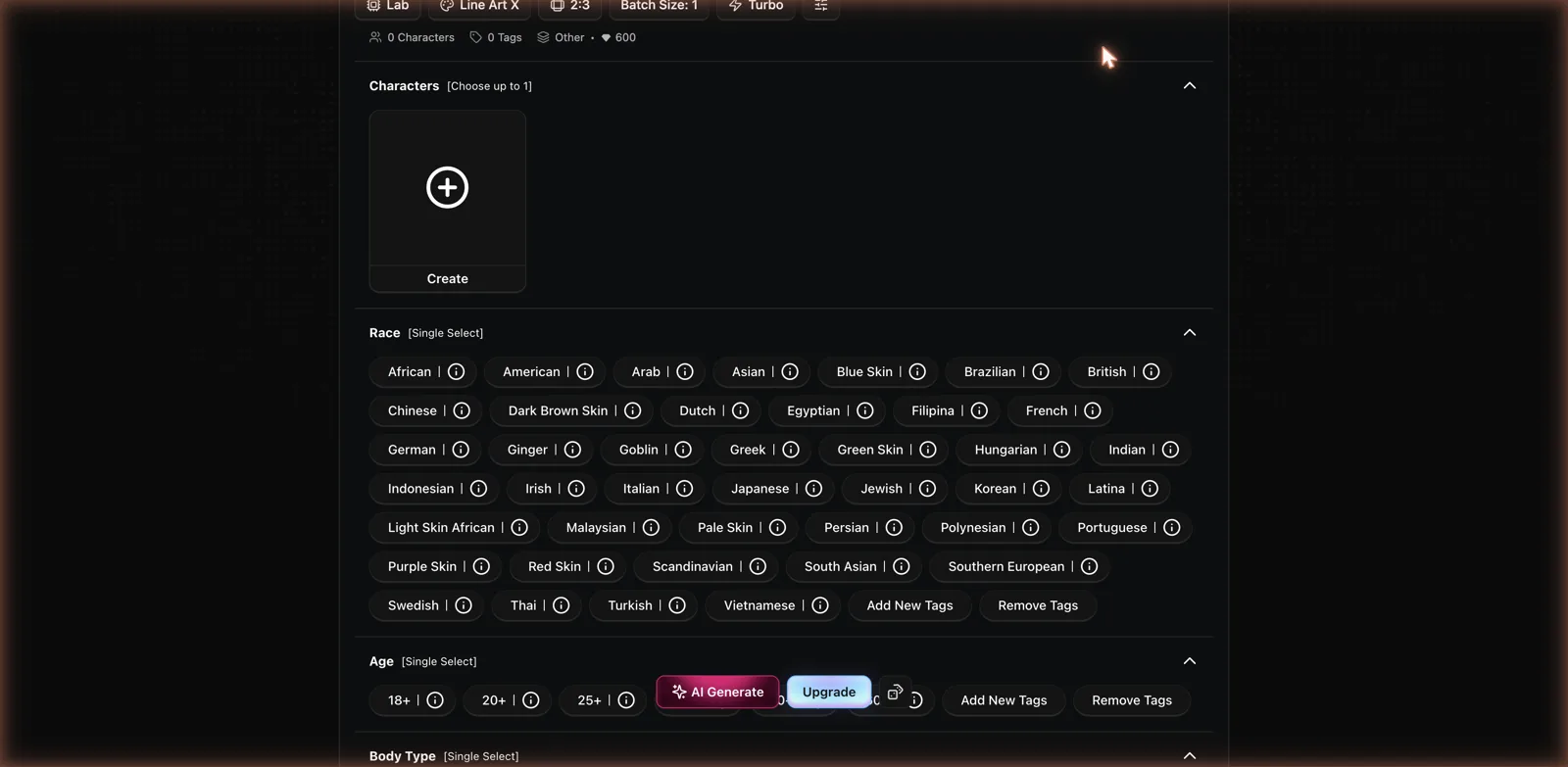
Task: Collapse the Characters section
Action: (1190, 86)
